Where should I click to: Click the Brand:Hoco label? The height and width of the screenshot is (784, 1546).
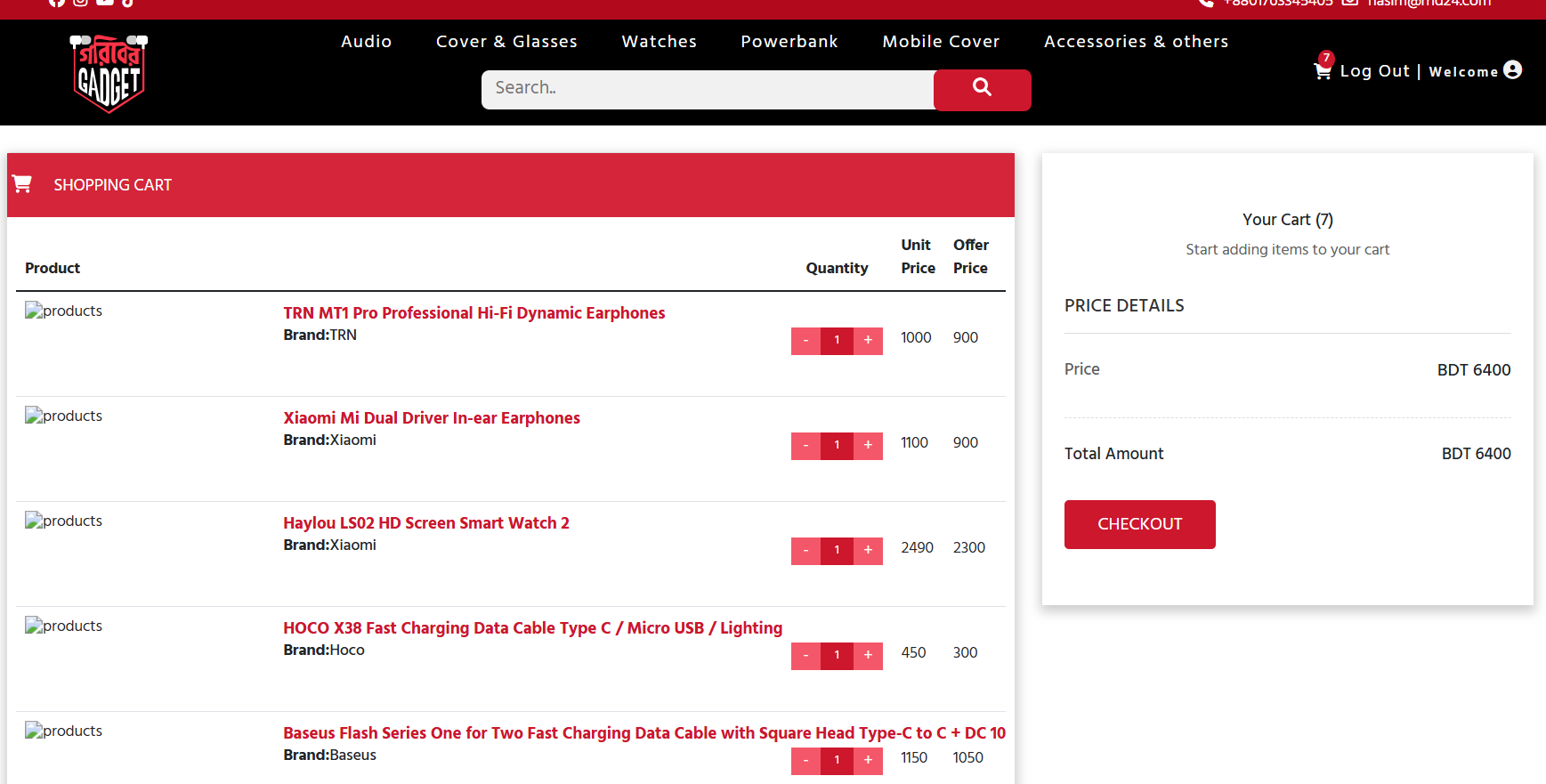tap(324, 651)
